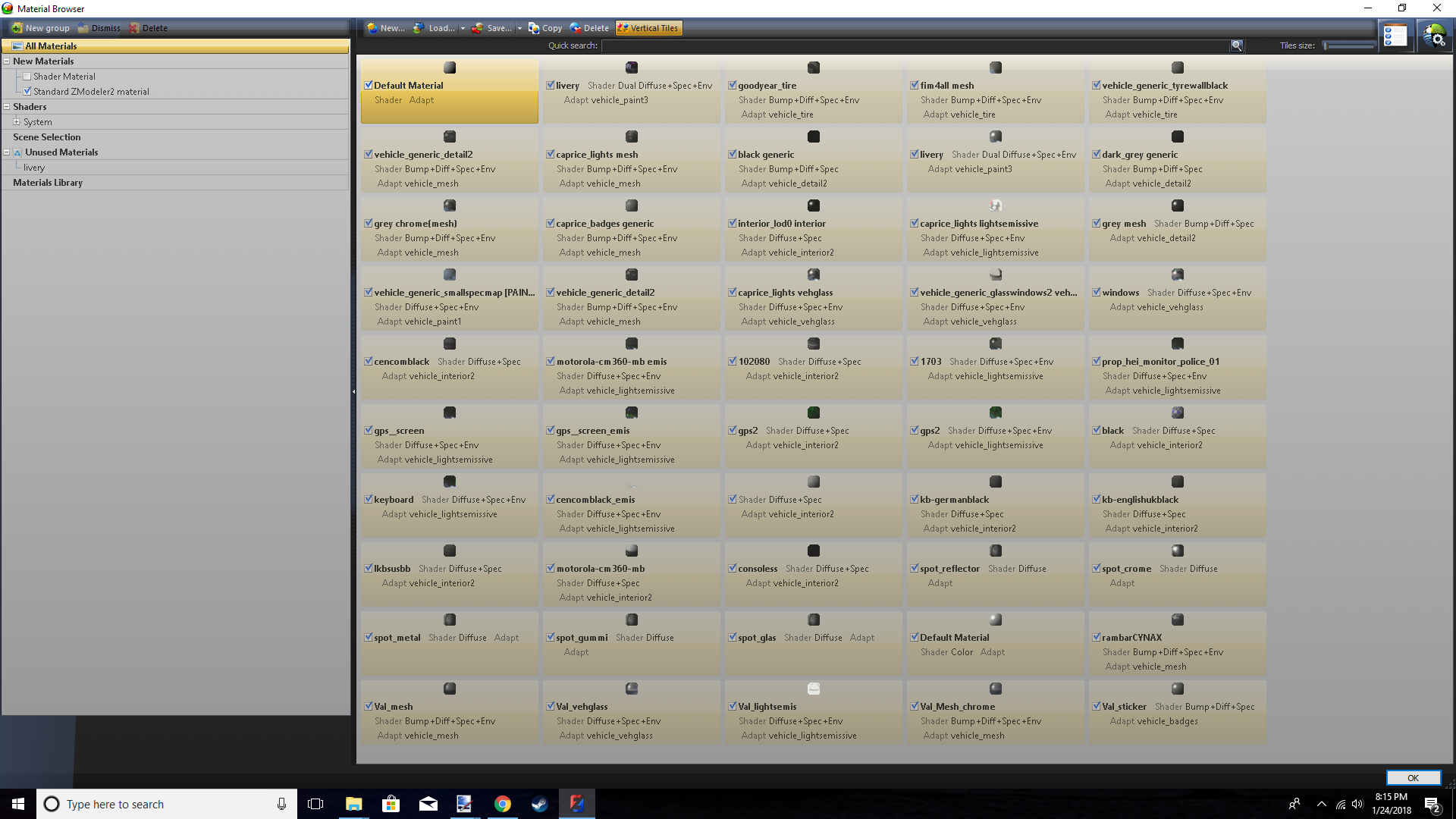Expand the System shaders tree node
Image resolution: width=1456 pixels, height=819 pixels.
[17, 122]
